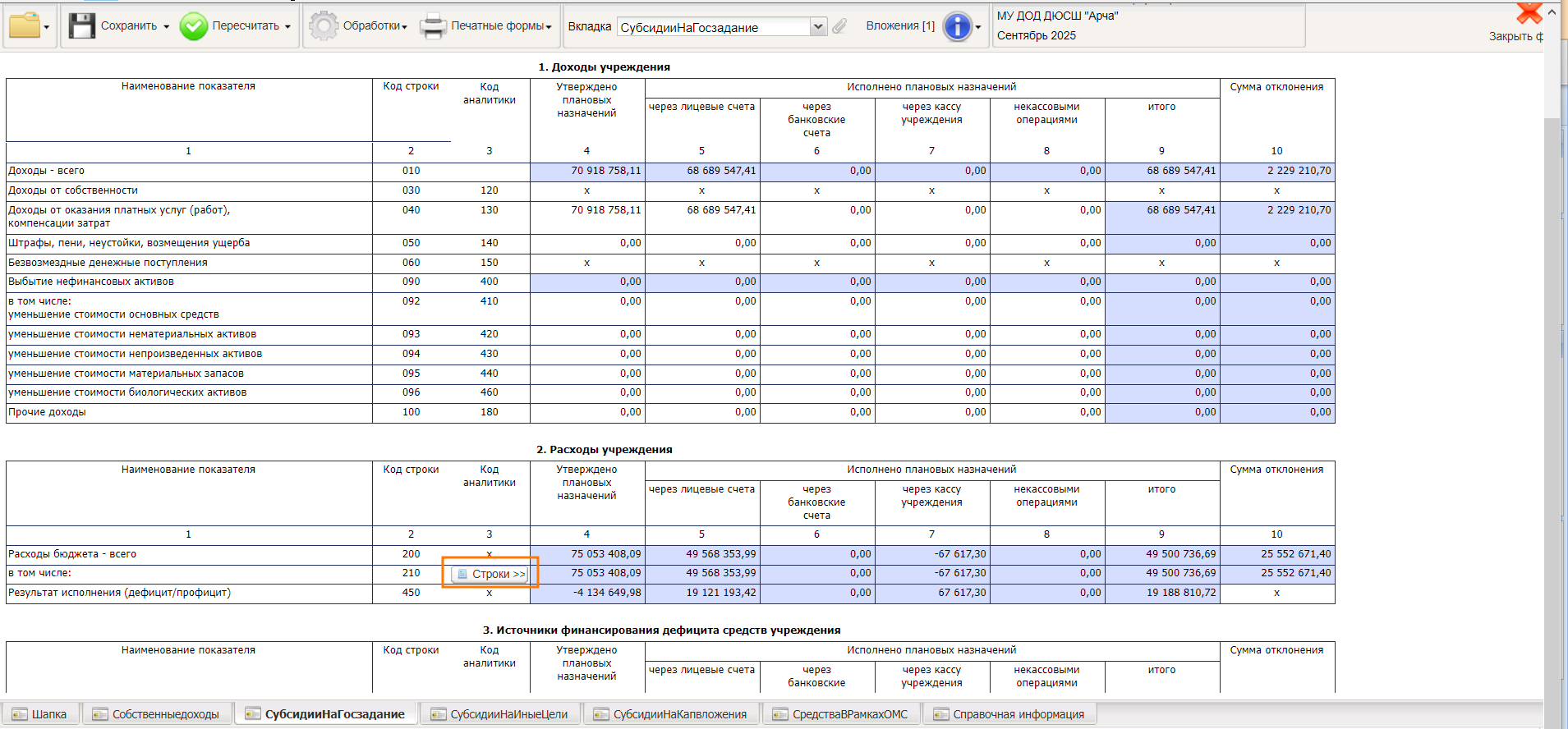Click the folder icon in the toolbar
1568x729 pixels.
click(24, 26)
